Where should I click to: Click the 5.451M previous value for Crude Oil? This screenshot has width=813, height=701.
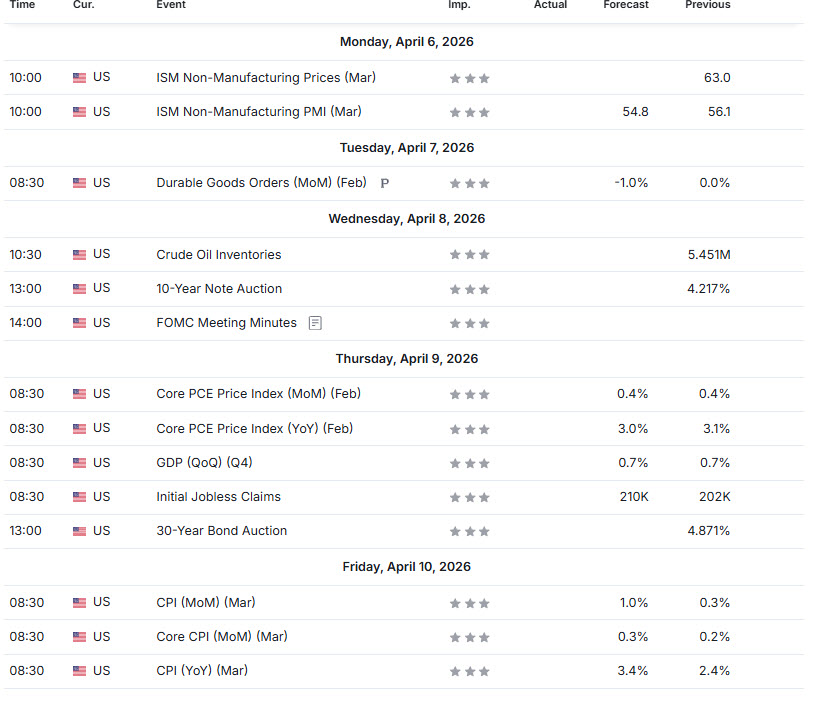click(x=709, y=255)
